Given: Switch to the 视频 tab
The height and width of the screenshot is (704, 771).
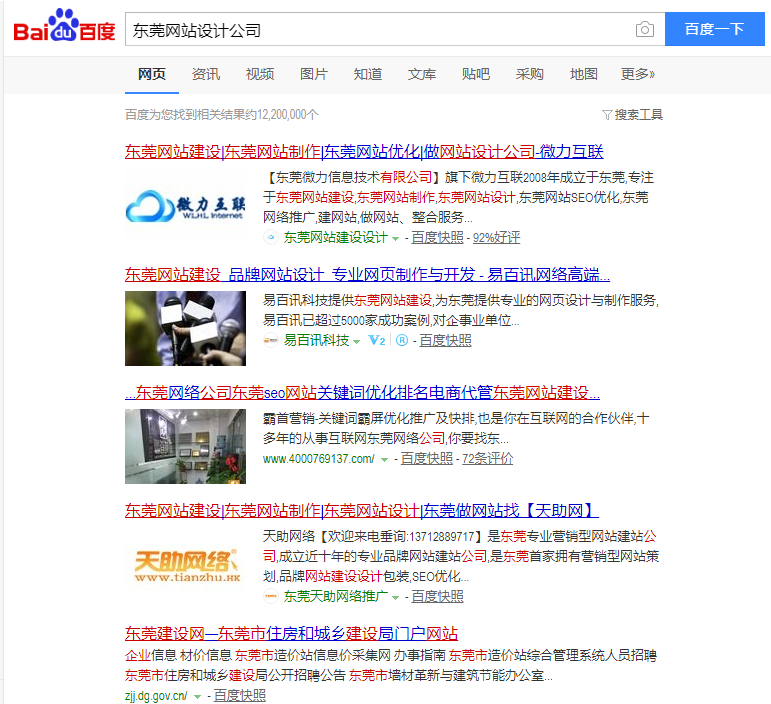Looking at the screenshot, I should click(x=260, y=74).
